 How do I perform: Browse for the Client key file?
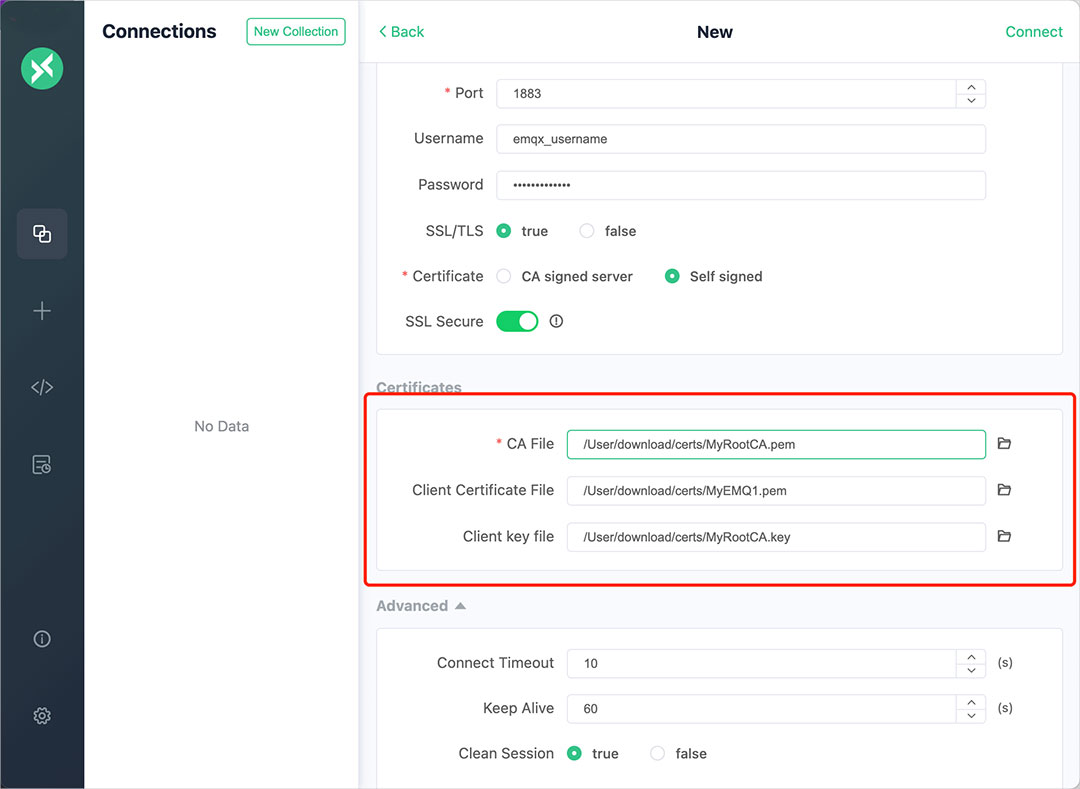click(1004, 536)
